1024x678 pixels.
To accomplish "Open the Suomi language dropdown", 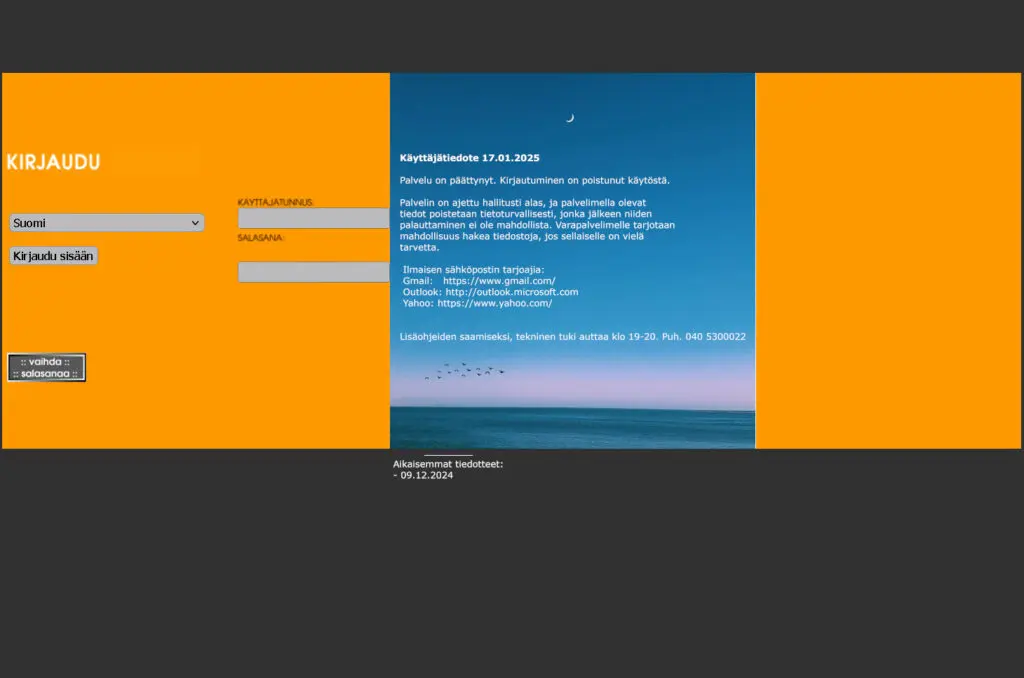I will [x=106, y=223].
